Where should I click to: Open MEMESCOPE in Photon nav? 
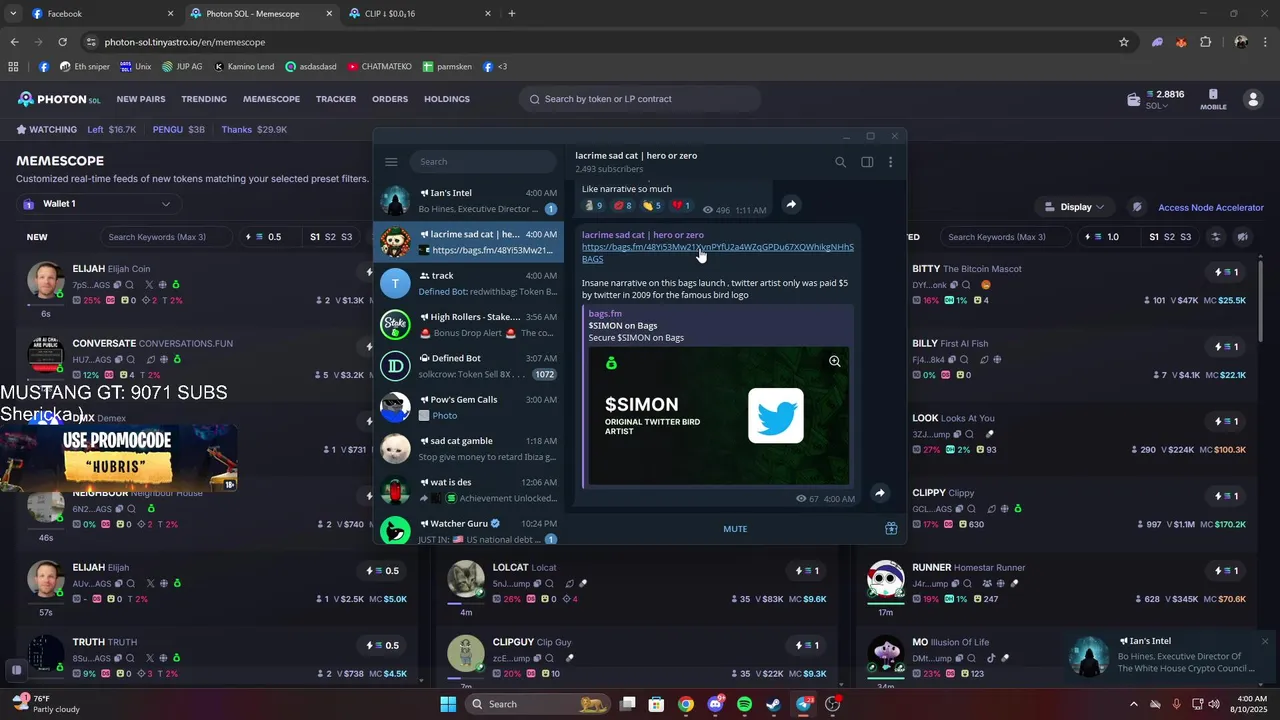[x=271, y=99]
